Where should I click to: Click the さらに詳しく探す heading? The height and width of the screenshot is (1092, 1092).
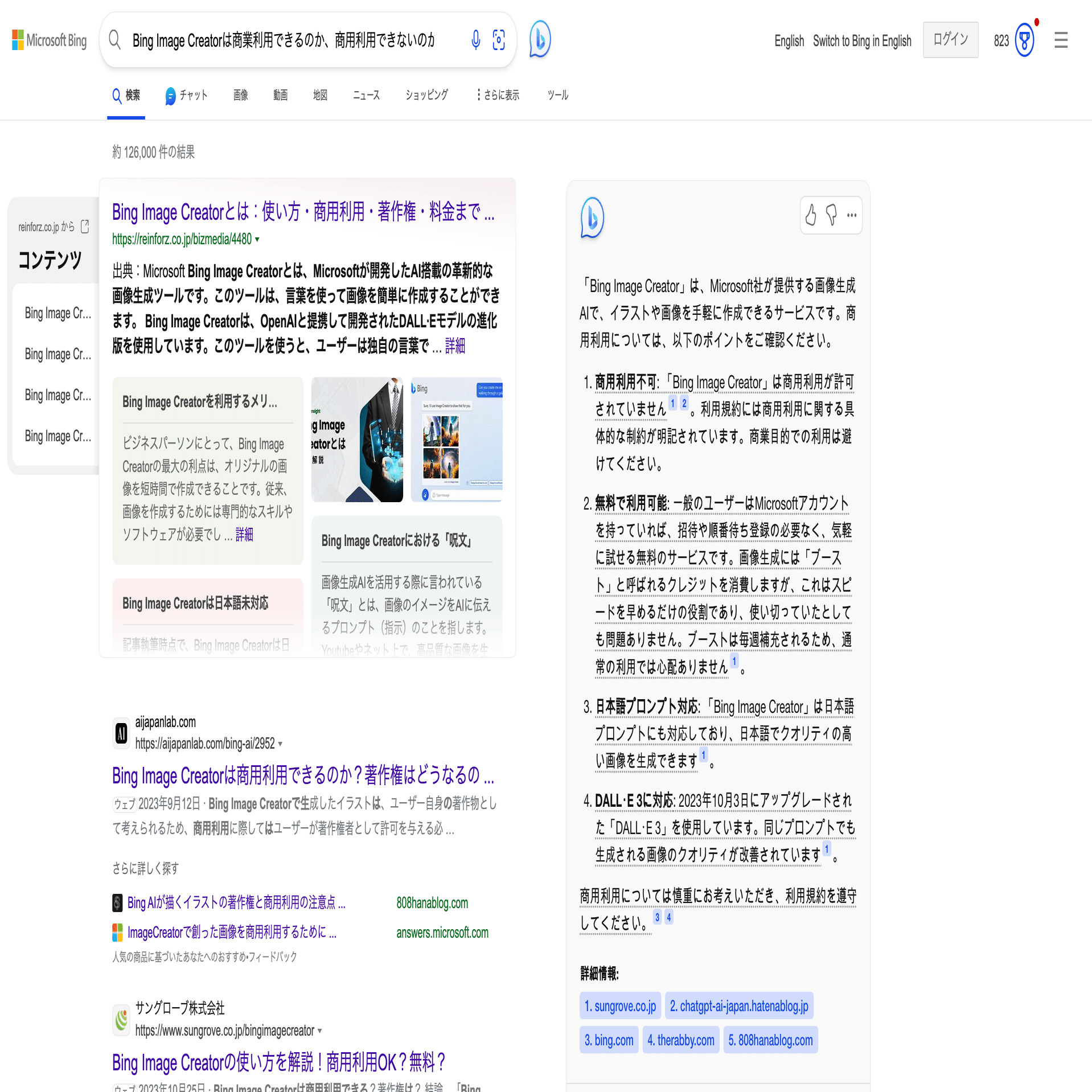pos(146,868)
